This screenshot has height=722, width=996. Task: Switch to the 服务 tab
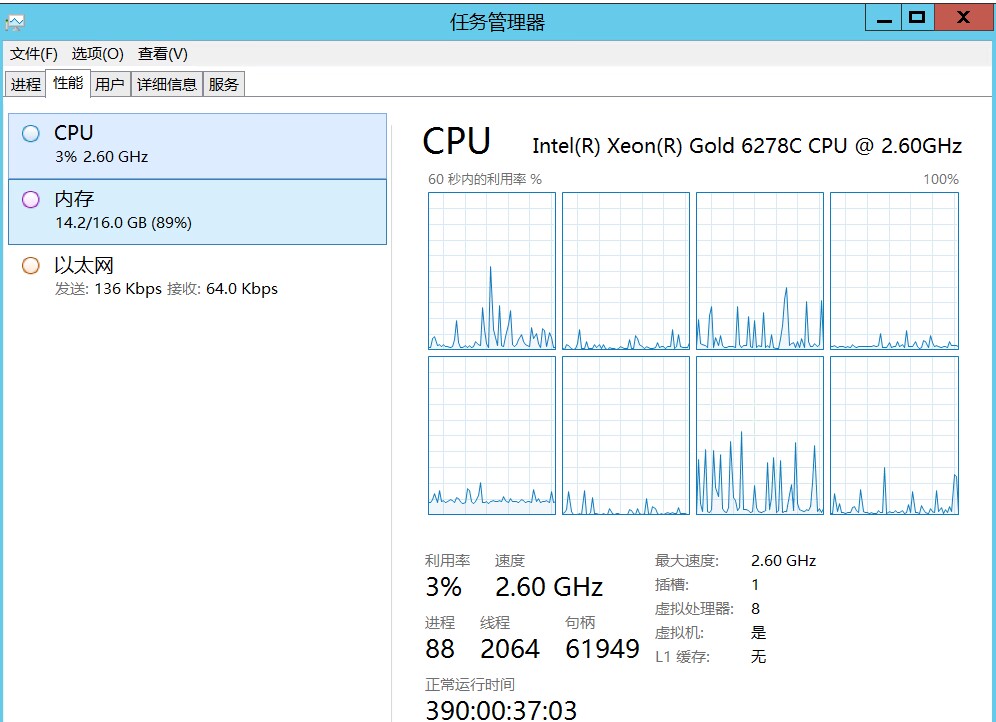pos(224,85)
